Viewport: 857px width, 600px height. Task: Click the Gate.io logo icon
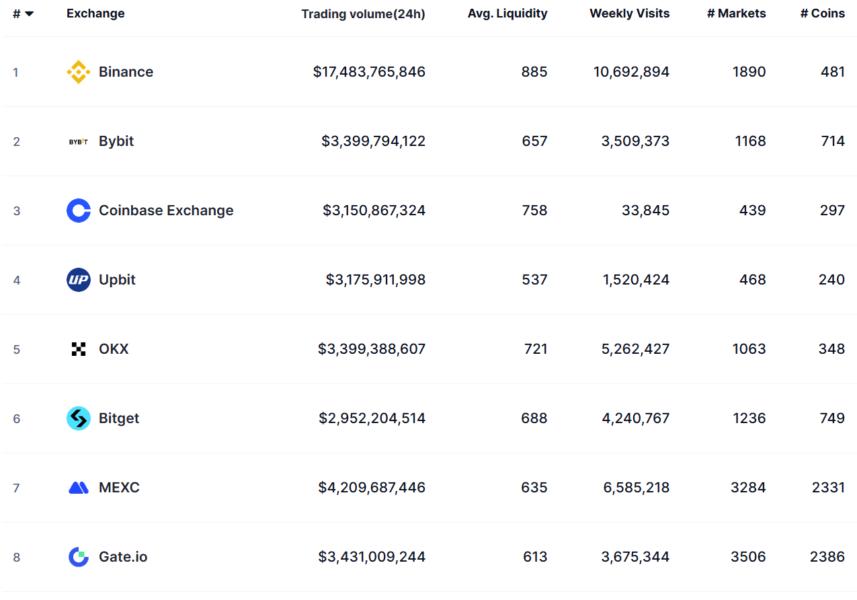tap(78, 557)
